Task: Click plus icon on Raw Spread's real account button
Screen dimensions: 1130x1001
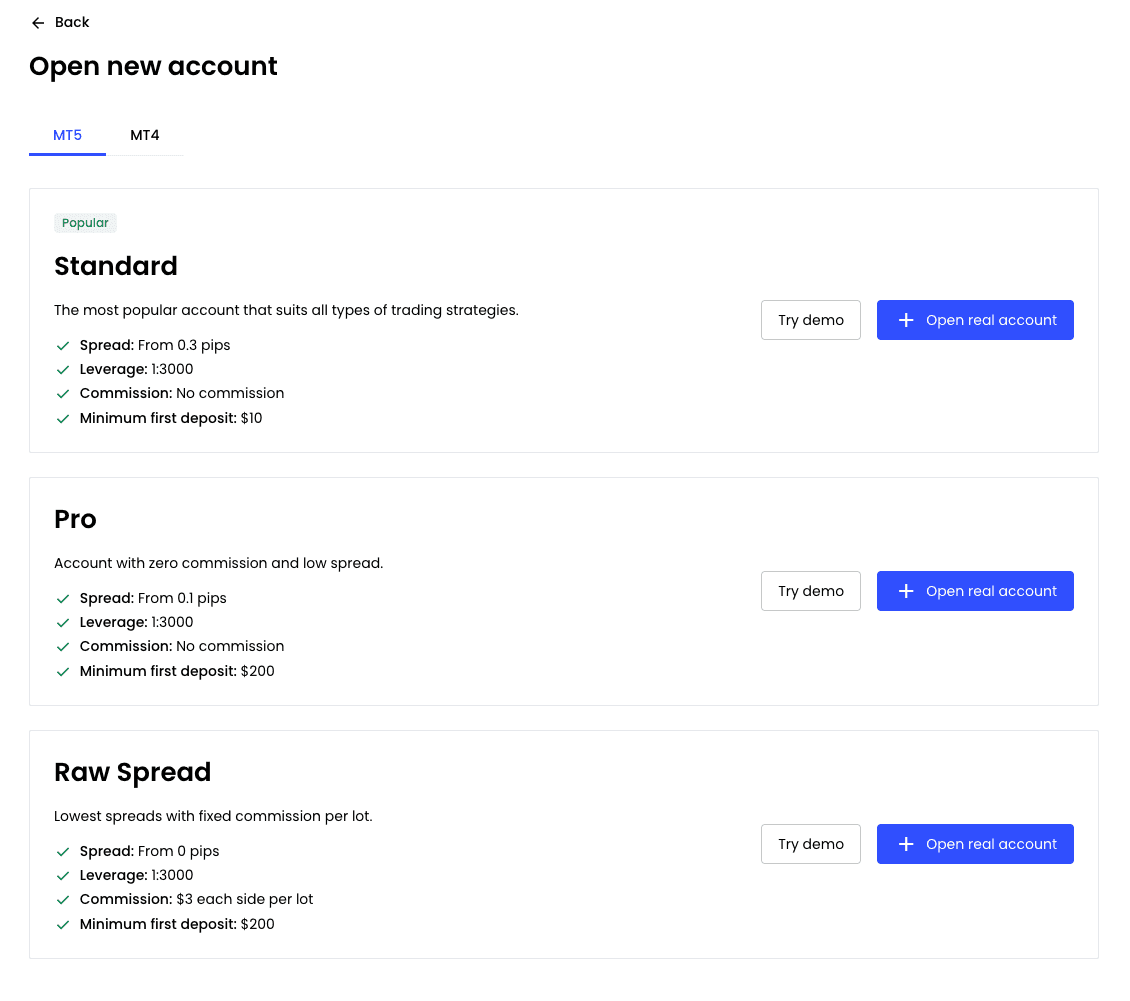Action: (x=906, y=844)
